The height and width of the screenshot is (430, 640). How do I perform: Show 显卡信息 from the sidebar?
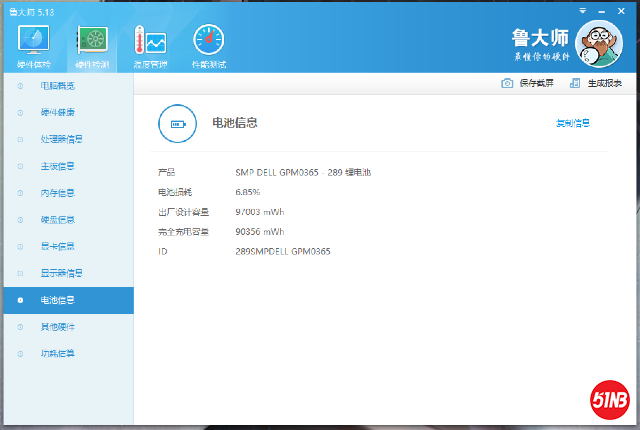[57, 246]
